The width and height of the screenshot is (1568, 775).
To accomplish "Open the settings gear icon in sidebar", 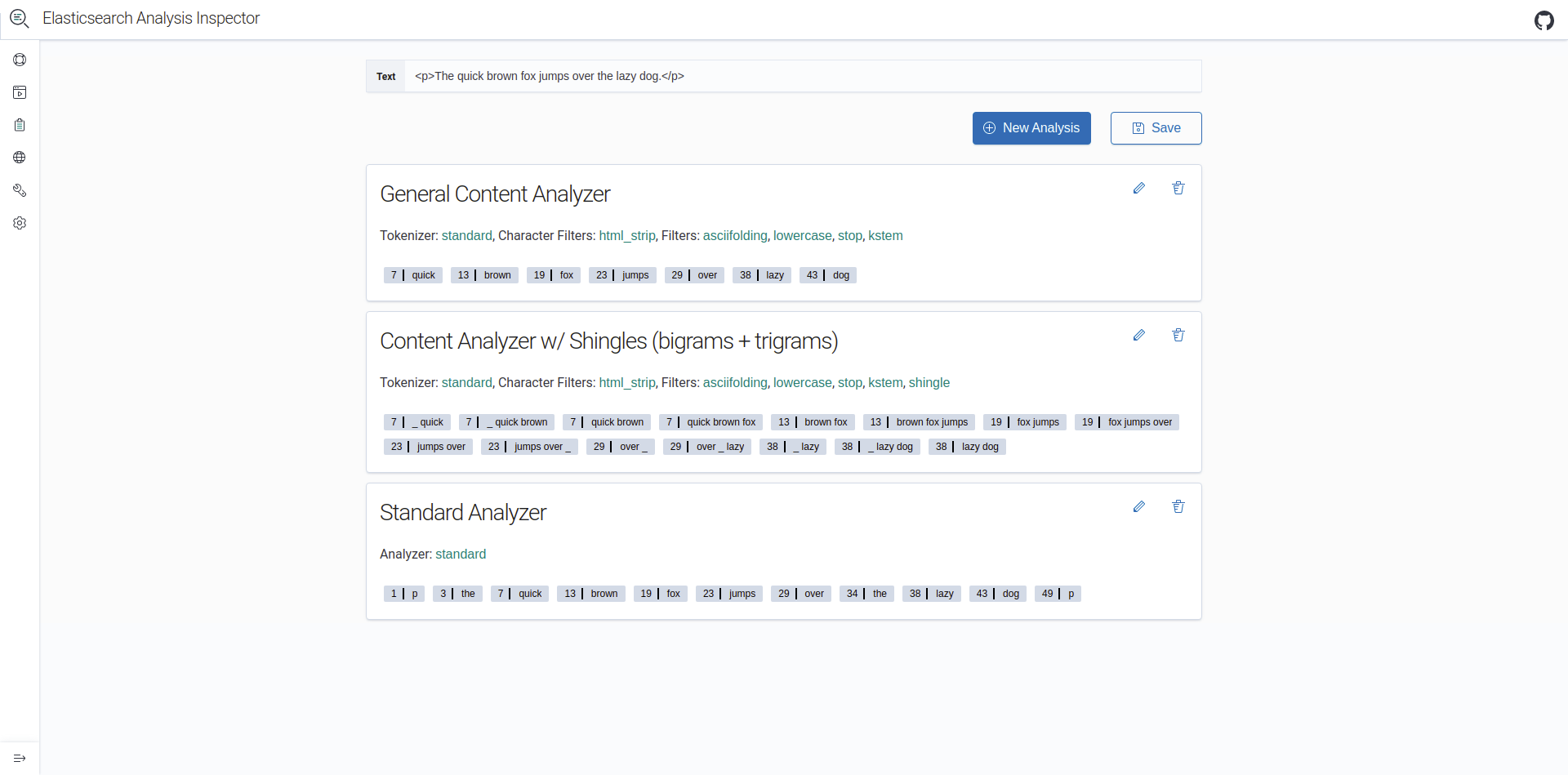I will [20, 223].
